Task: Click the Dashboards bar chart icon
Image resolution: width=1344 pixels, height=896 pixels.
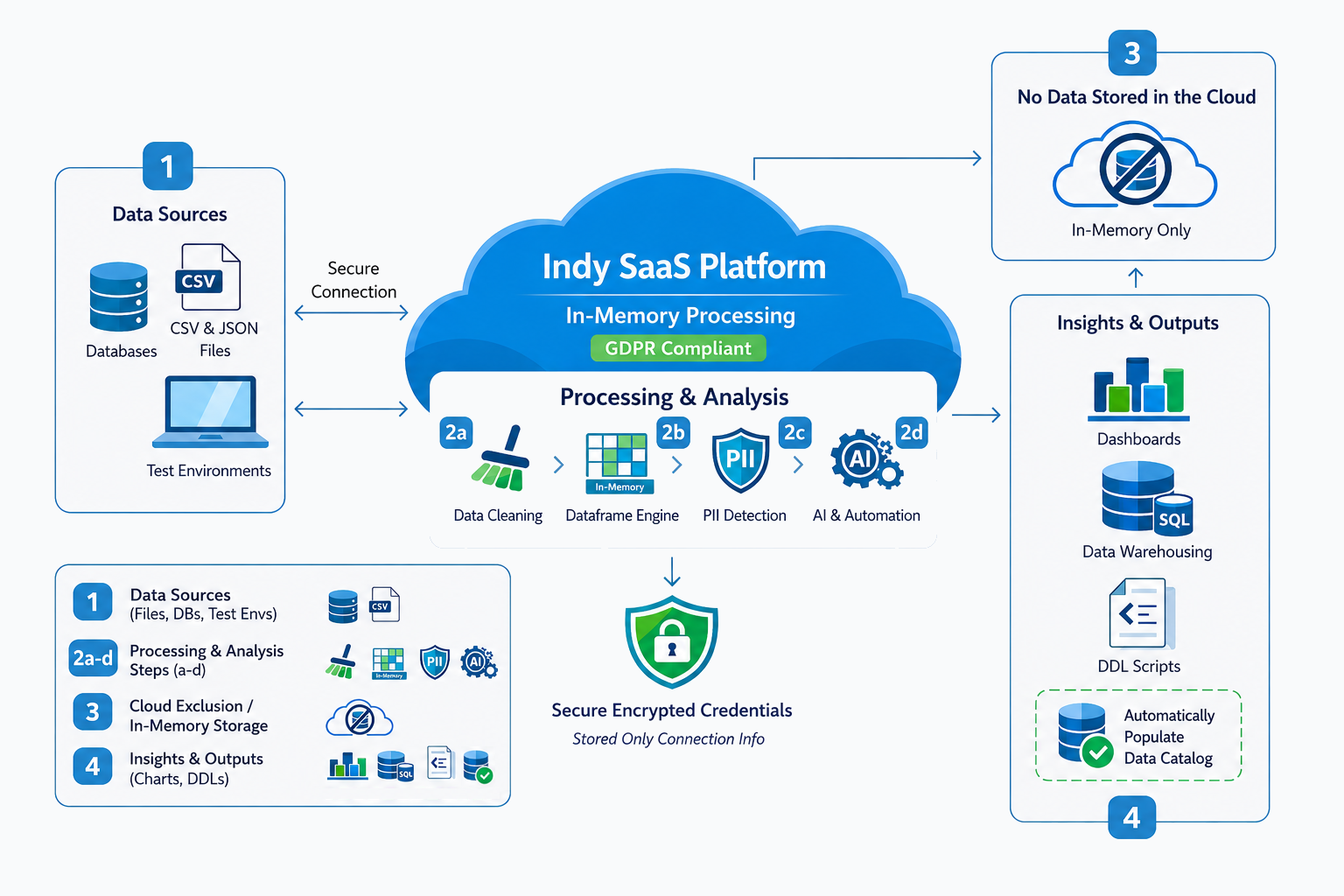Action: tap(1138, 388)
